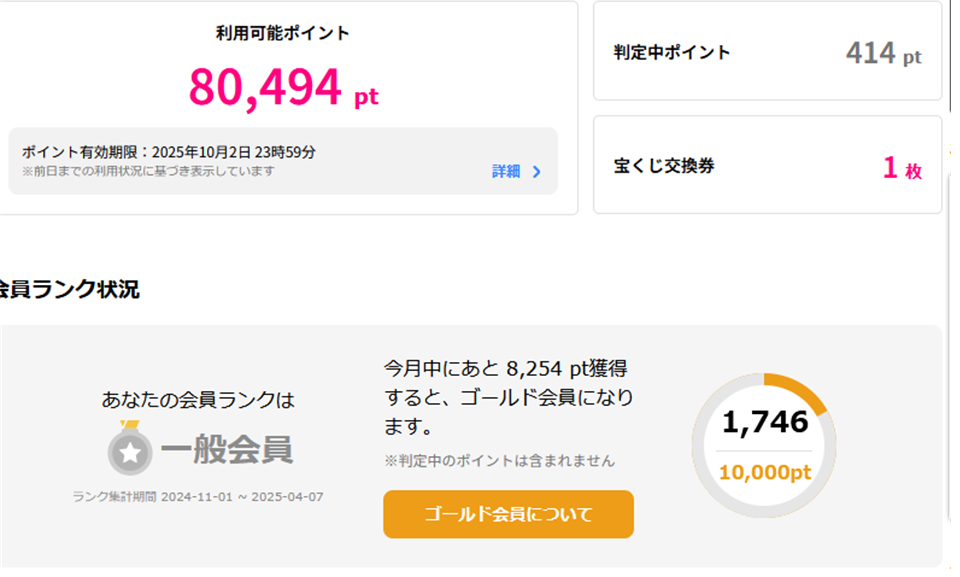This screenshot has width=960, height=577.
Task: Click the 414 pt pending points value
Action: [x=883, y=53]
